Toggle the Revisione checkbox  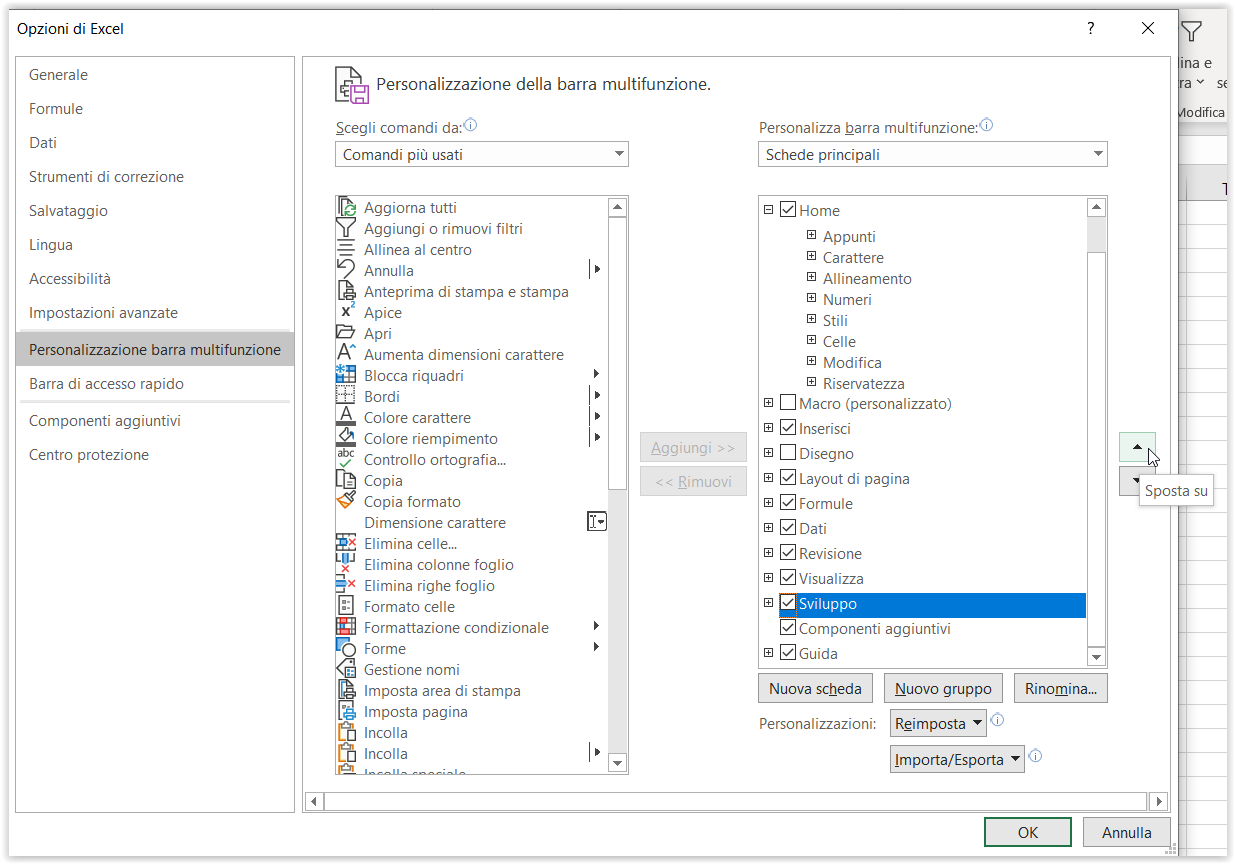tap(788, 553)
